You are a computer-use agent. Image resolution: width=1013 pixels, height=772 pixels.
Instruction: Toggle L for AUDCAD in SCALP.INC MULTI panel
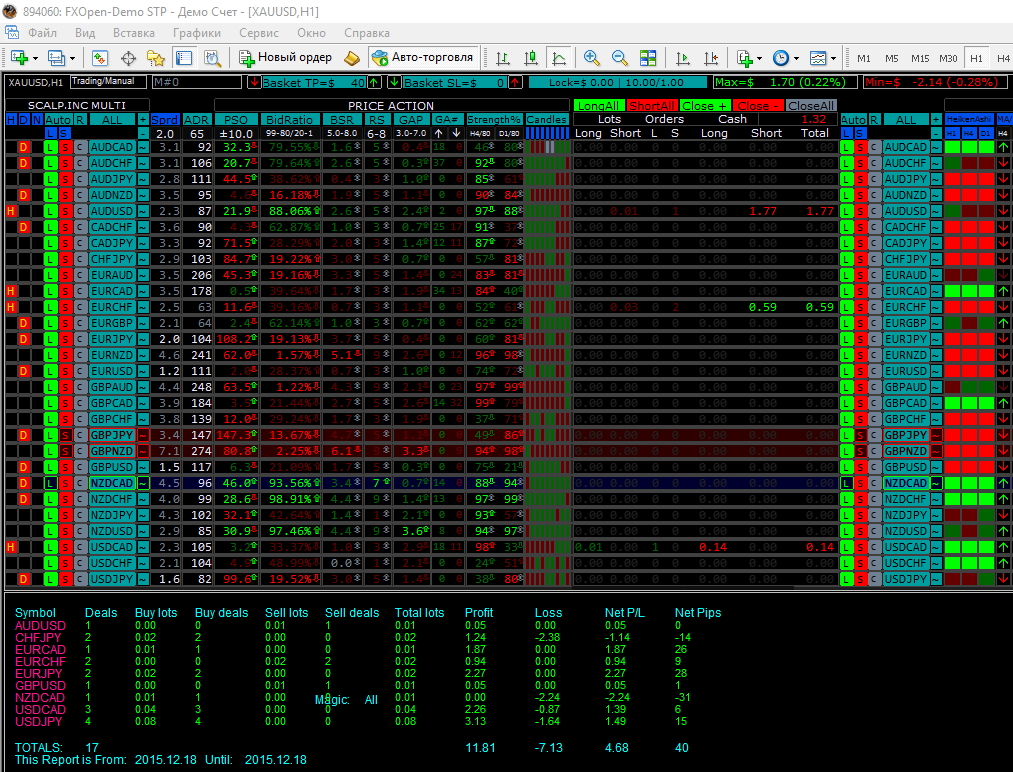click(50, 147)
